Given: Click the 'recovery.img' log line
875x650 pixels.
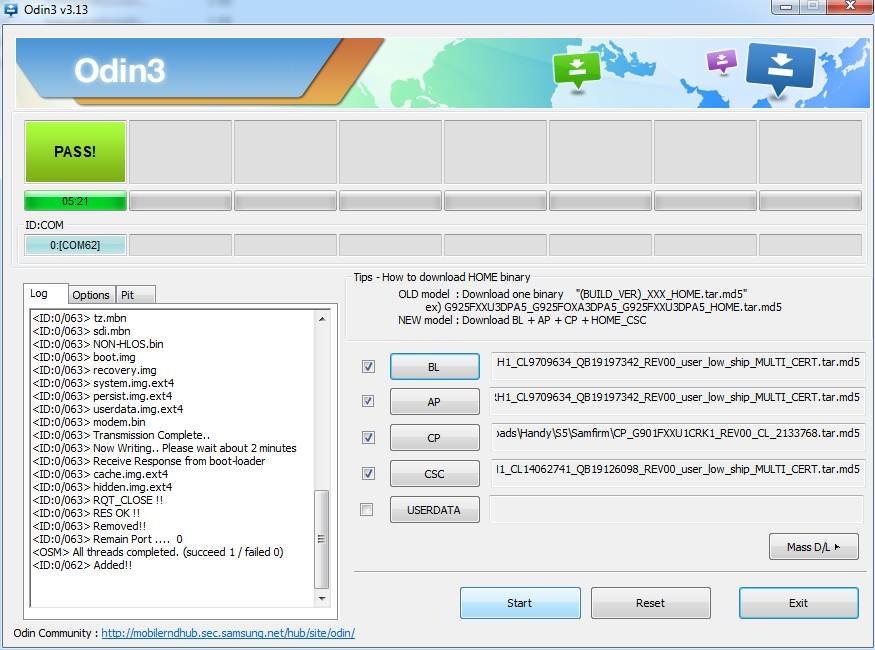Looking at the screenshot, I should pyautogui.click(x=94, y=370).
